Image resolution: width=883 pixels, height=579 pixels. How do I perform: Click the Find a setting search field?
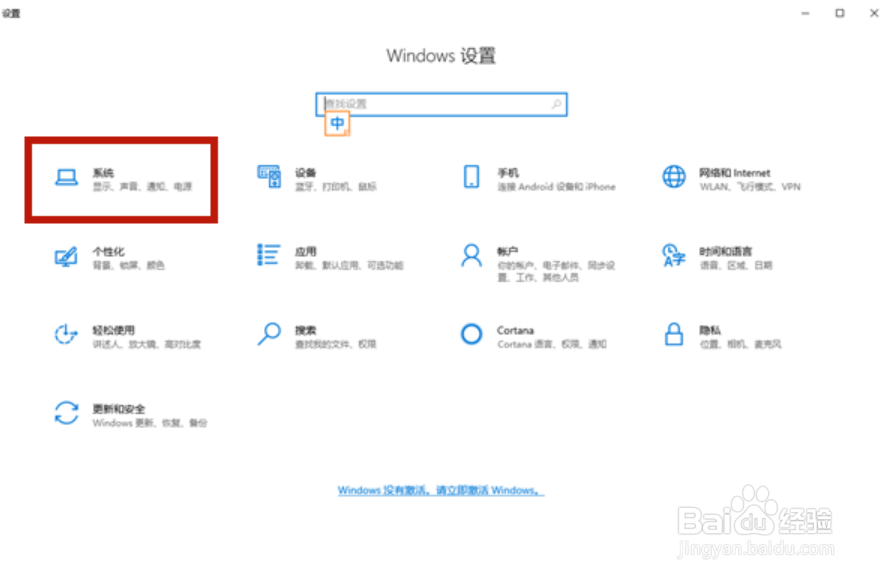click(442, 104)
